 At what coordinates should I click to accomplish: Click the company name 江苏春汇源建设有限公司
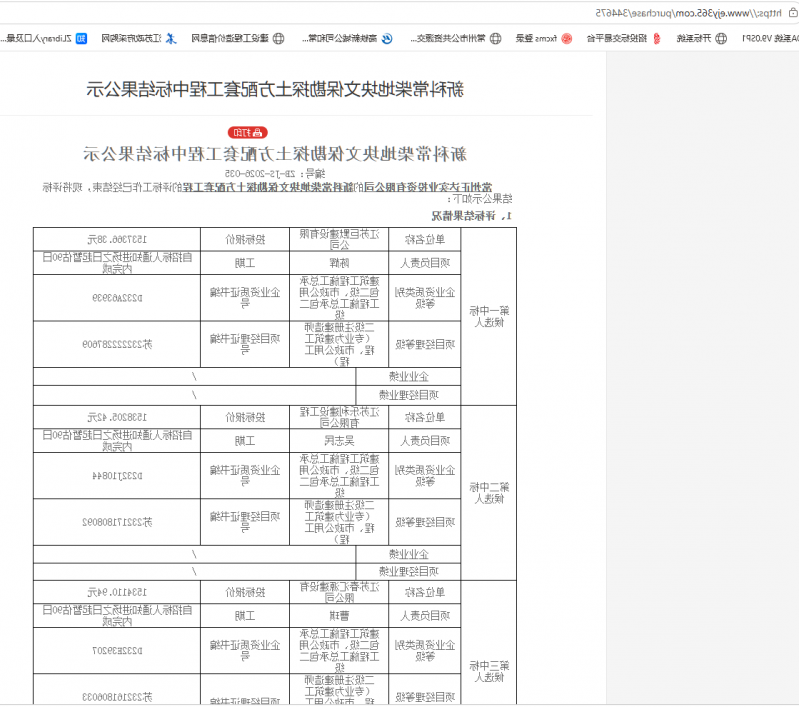click(339, 592)
